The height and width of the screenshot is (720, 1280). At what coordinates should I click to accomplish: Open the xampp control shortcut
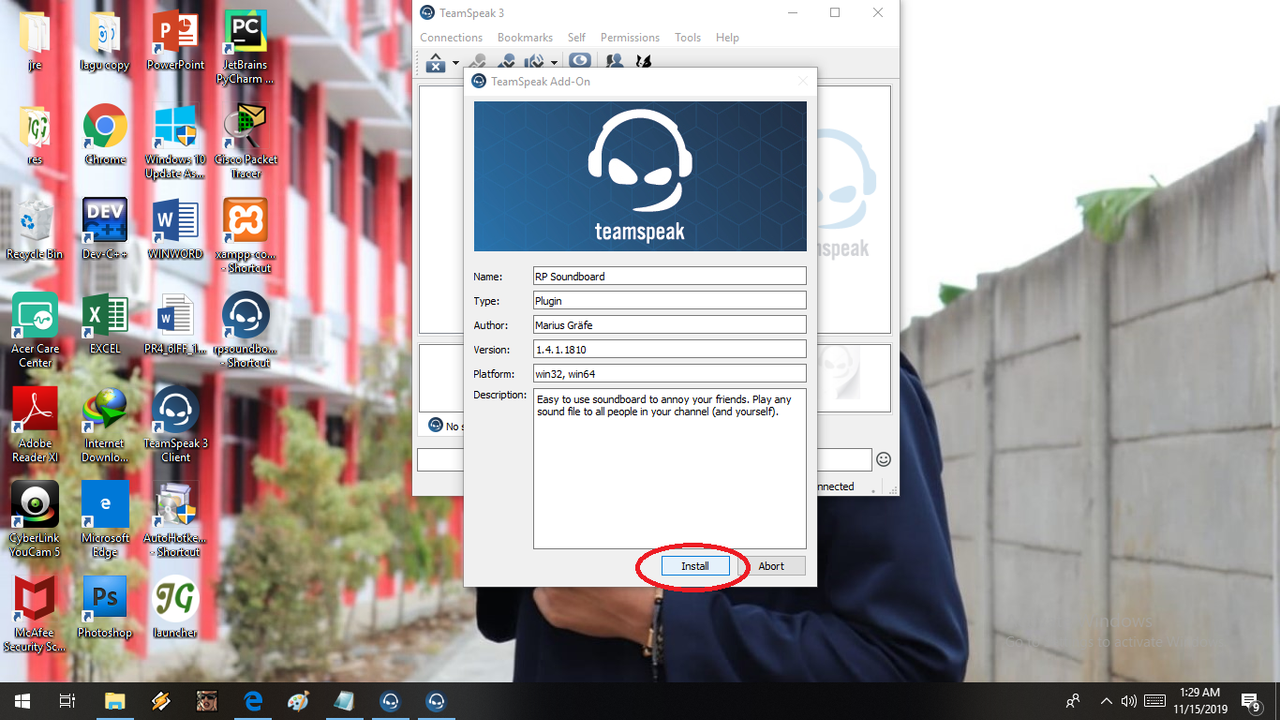(245, 237)
